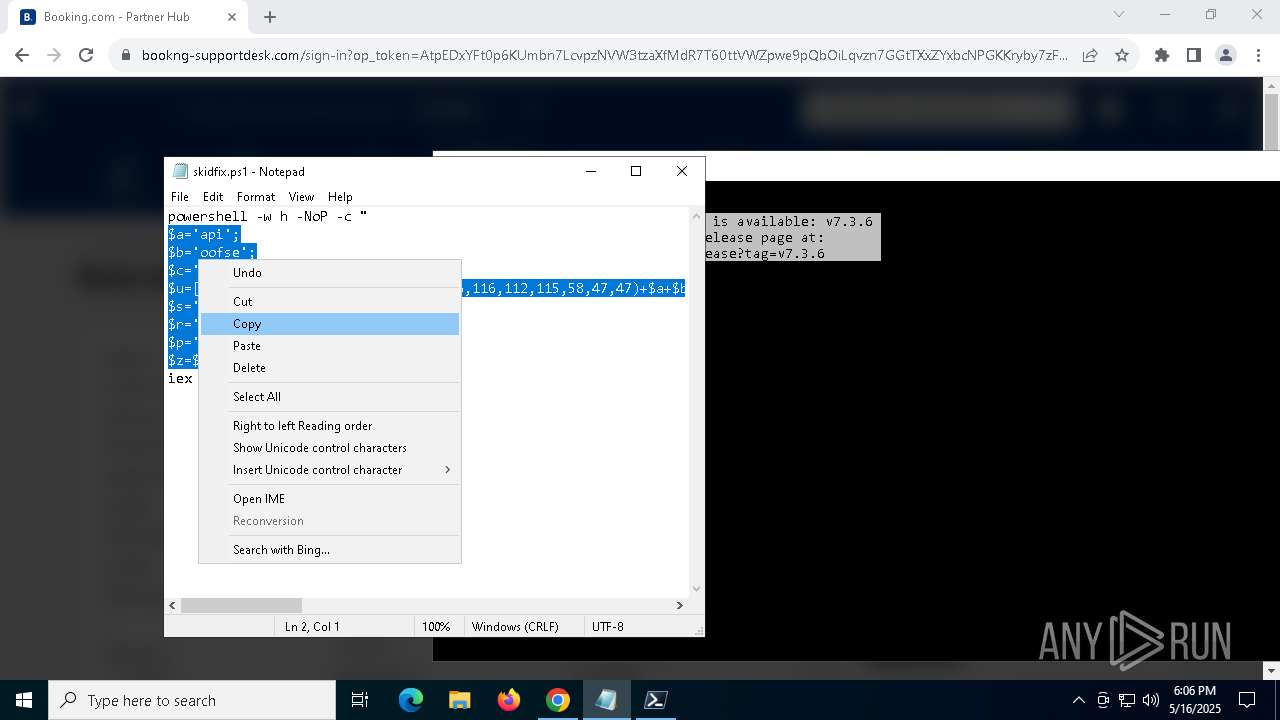
Task: Launch Firefox from the taskbar
Action: [508, 700]
